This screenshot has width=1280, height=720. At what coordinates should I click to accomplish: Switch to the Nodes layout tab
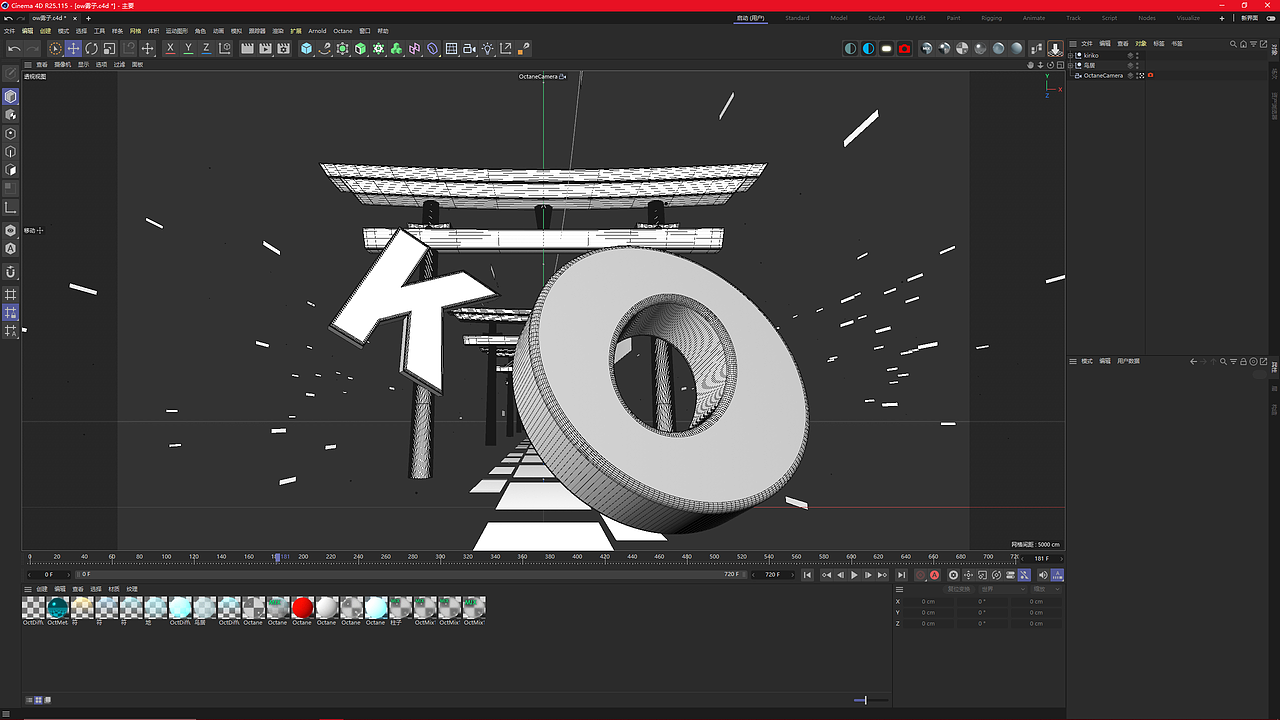click(x=1147, y=18)
